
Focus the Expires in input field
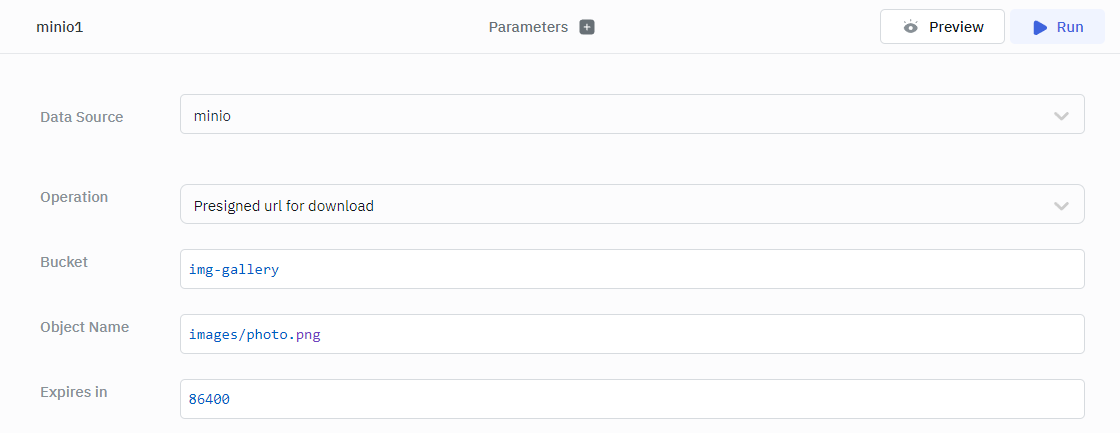tap(631, 399)
